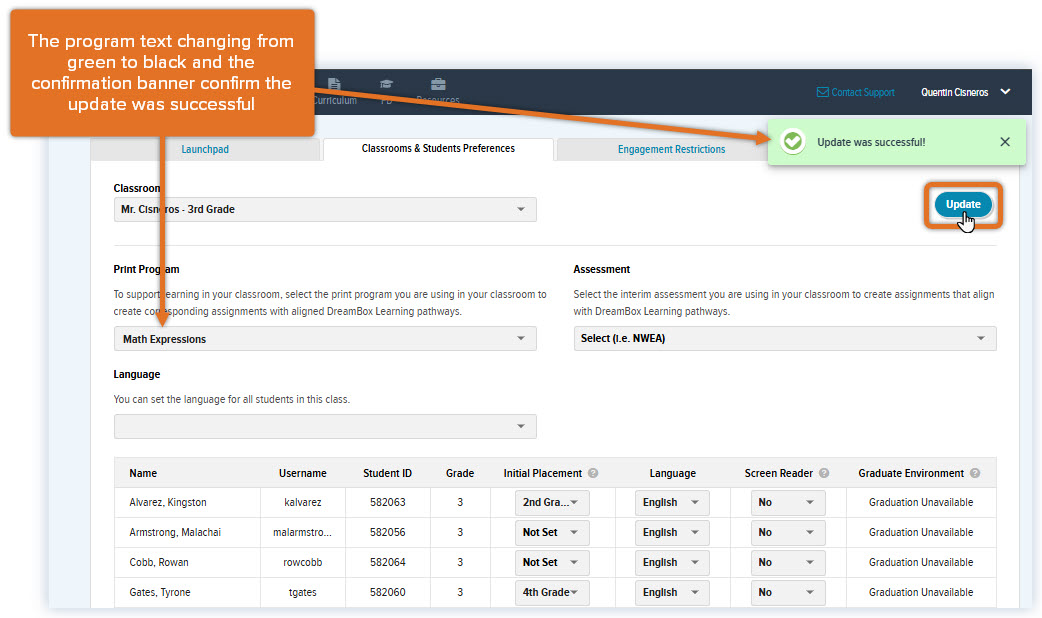The width and height of the screenshot is (1042, 618).
Task: Open Cobb Rowan Language dropdown
Action: pyautogui.click(x=672, y=562)
